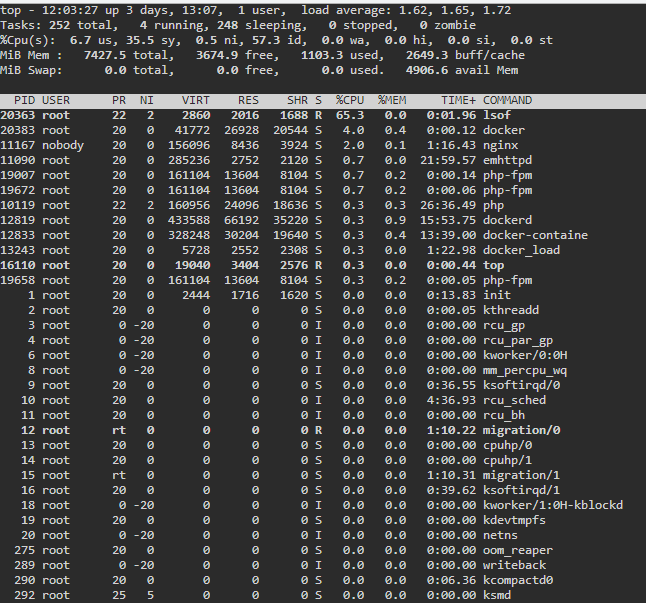Click the docker-containe process name
Image resolution: width=646 pixels, height=603 pixels.
tap(535, 235)
